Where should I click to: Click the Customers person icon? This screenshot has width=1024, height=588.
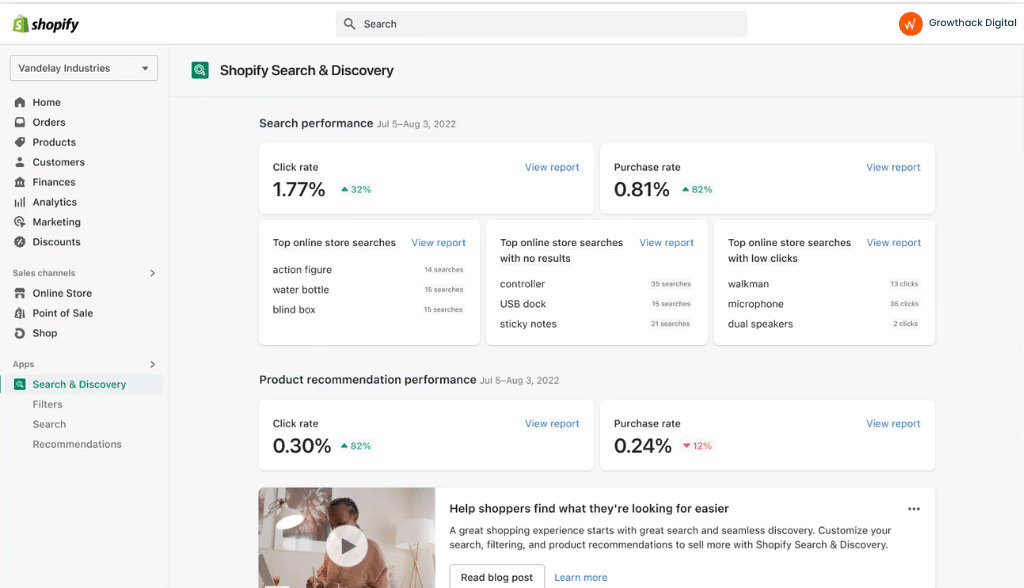20,162
